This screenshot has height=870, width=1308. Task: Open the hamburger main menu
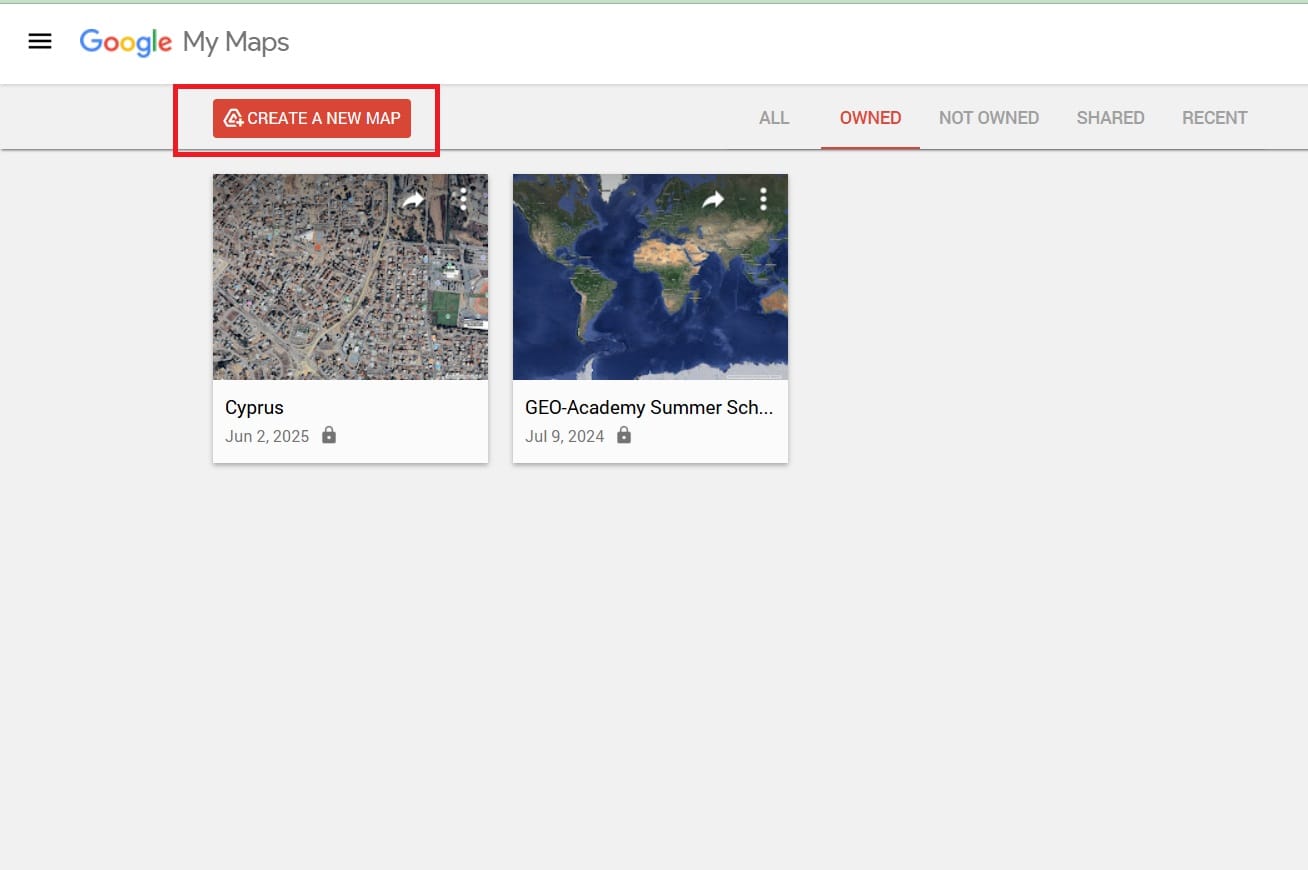click(x=40, y=42)
